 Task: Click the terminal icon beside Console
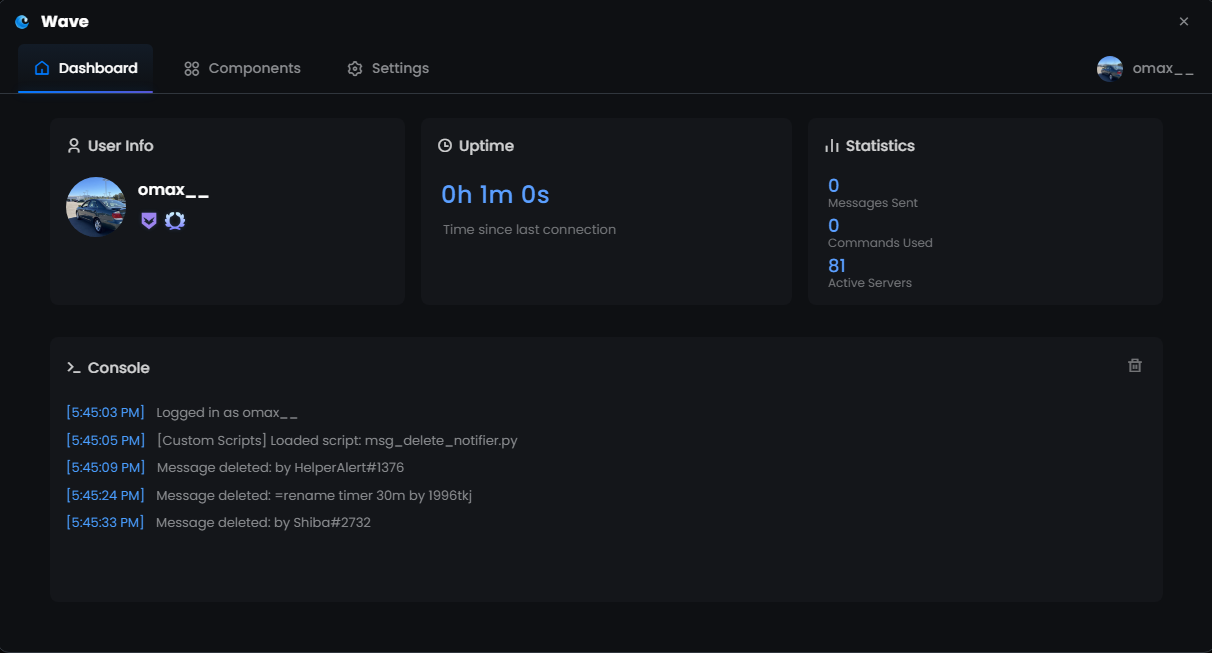coord(73,367)
